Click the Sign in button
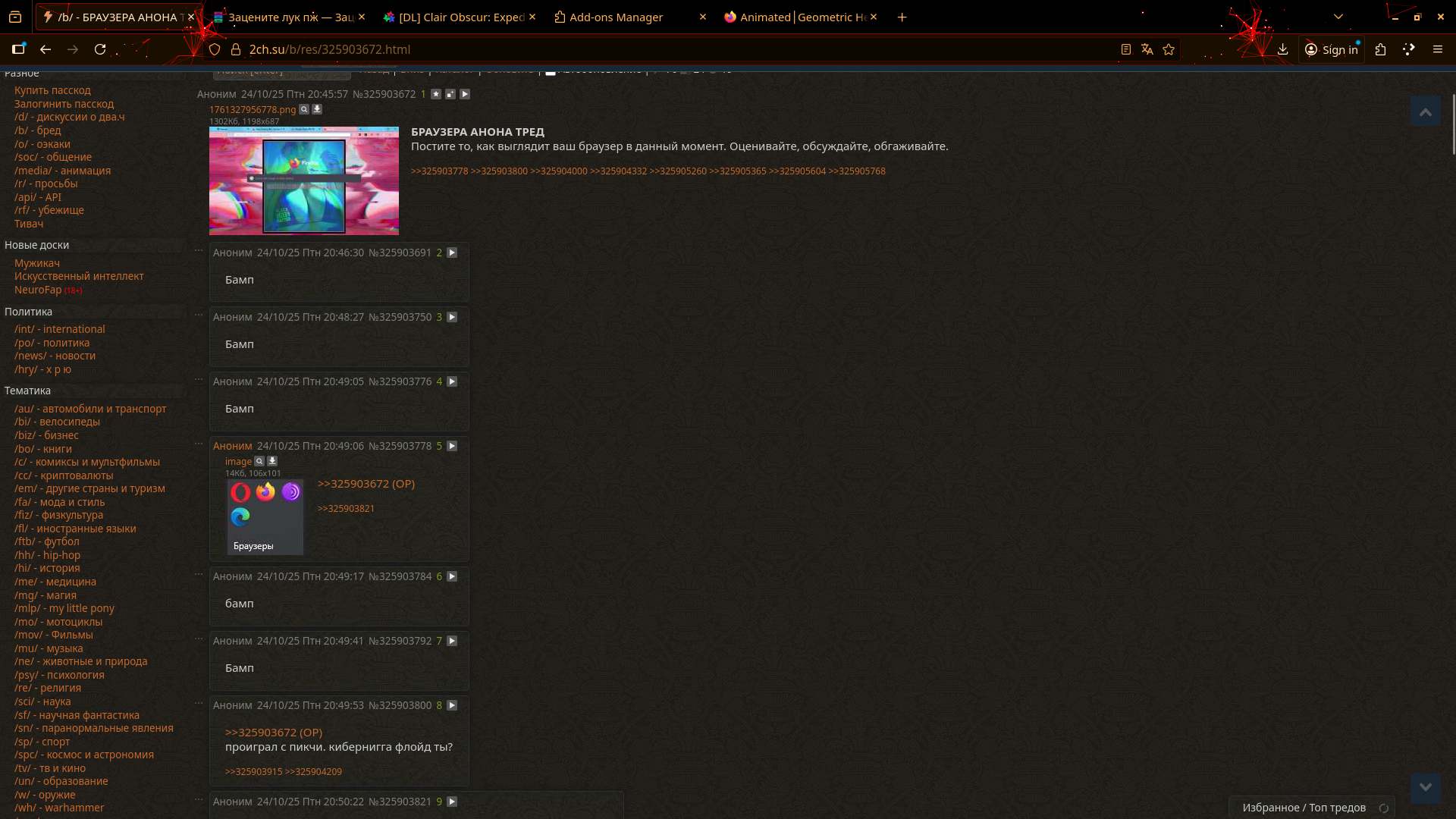The width and height of the screenshot is (1456, 819). coord(1332,49)
